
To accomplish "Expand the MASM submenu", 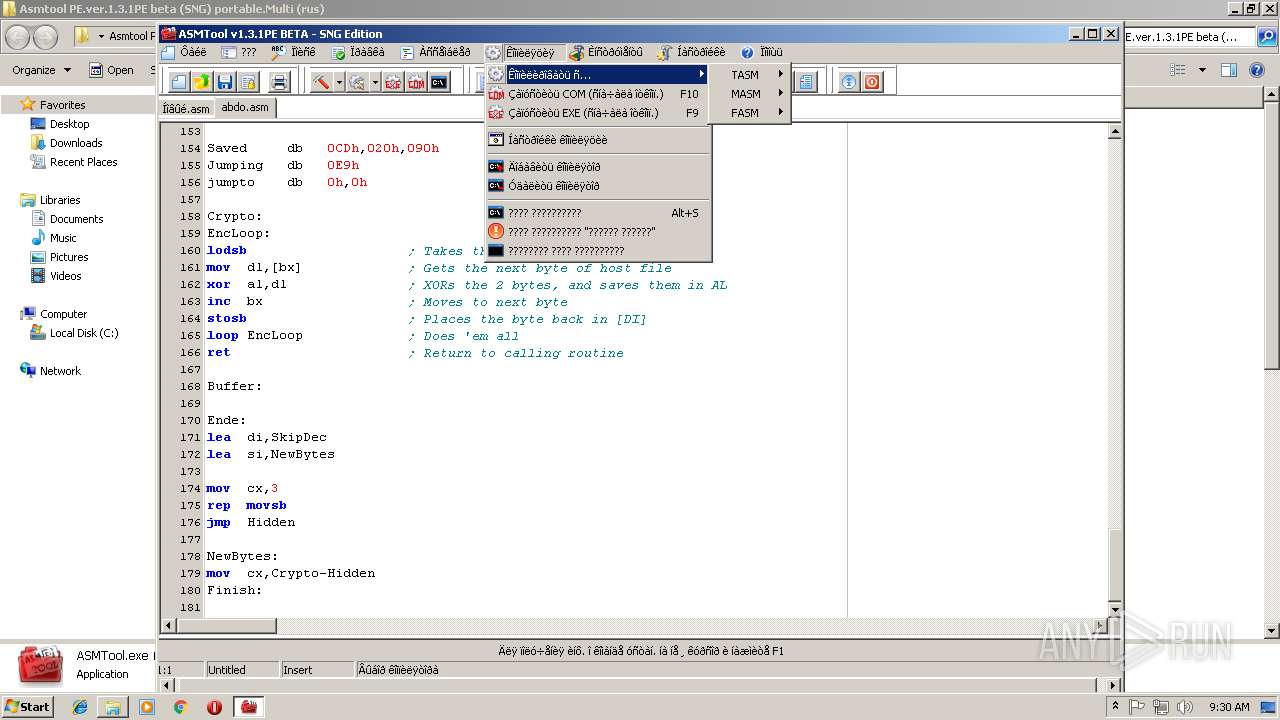I will coord(749,93).
